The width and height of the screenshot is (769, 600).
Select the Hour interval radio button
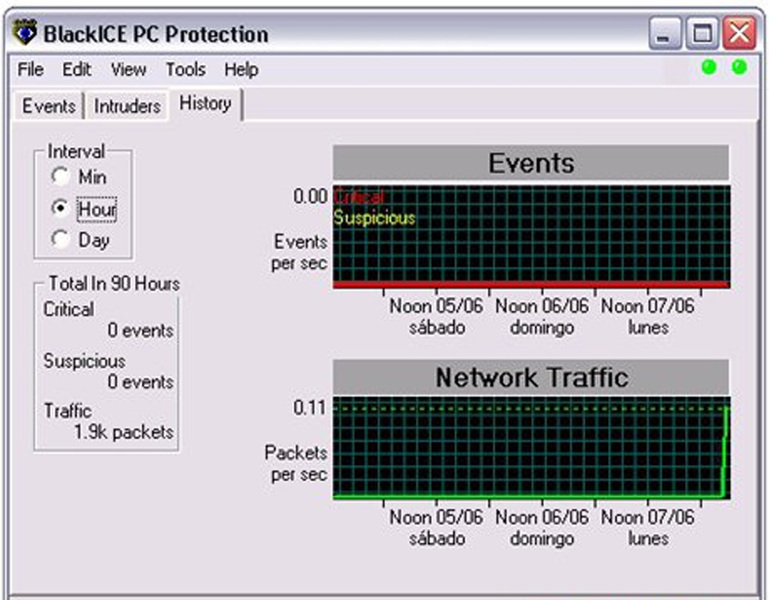click(x=60, y=208)
